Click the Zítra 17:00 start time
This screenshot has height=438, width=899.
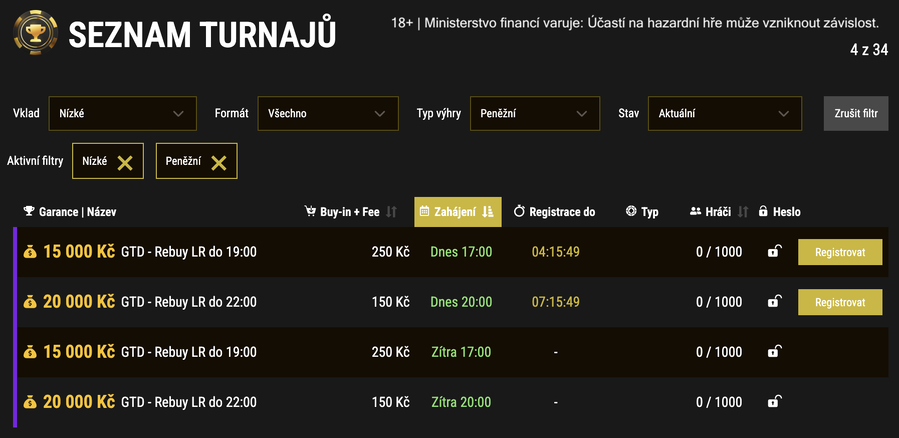coord(461,352)
